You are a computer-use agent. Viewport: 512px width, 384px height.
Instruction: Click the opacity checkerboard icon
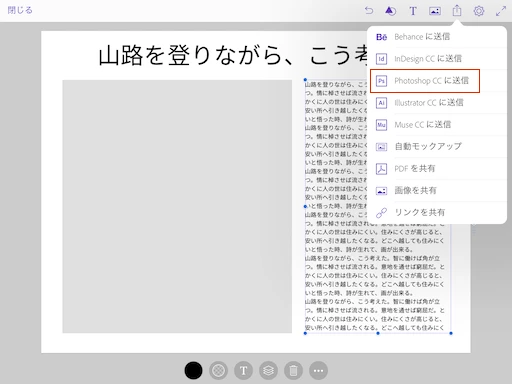(x=218, y=370)
